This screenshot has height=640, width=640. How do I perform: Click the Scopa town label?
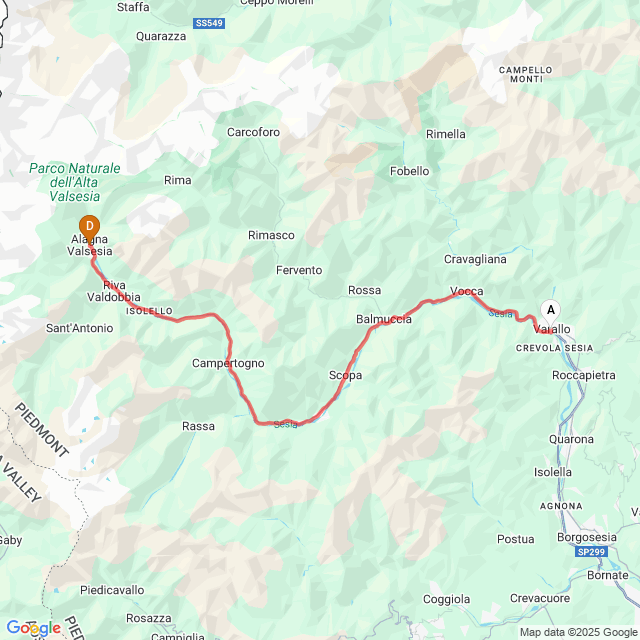pos(345,375)
